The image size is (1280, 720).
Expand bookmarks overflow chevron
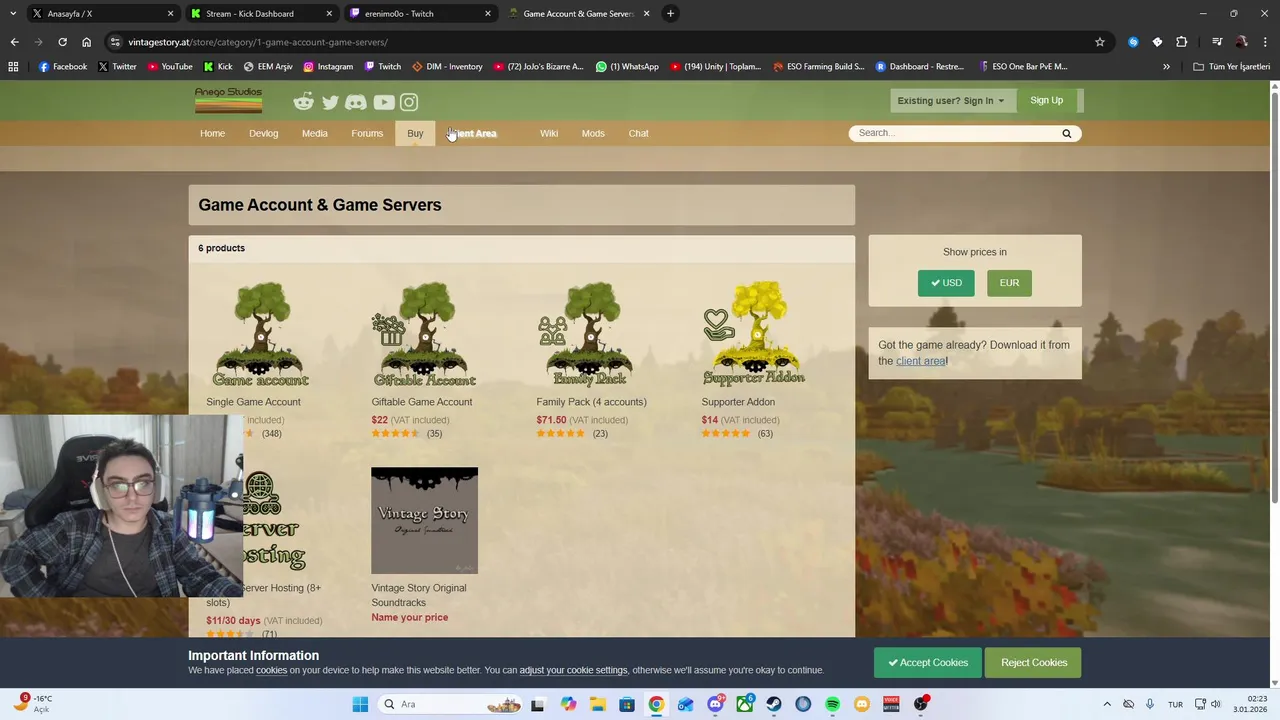click(x=1166, y=67)
